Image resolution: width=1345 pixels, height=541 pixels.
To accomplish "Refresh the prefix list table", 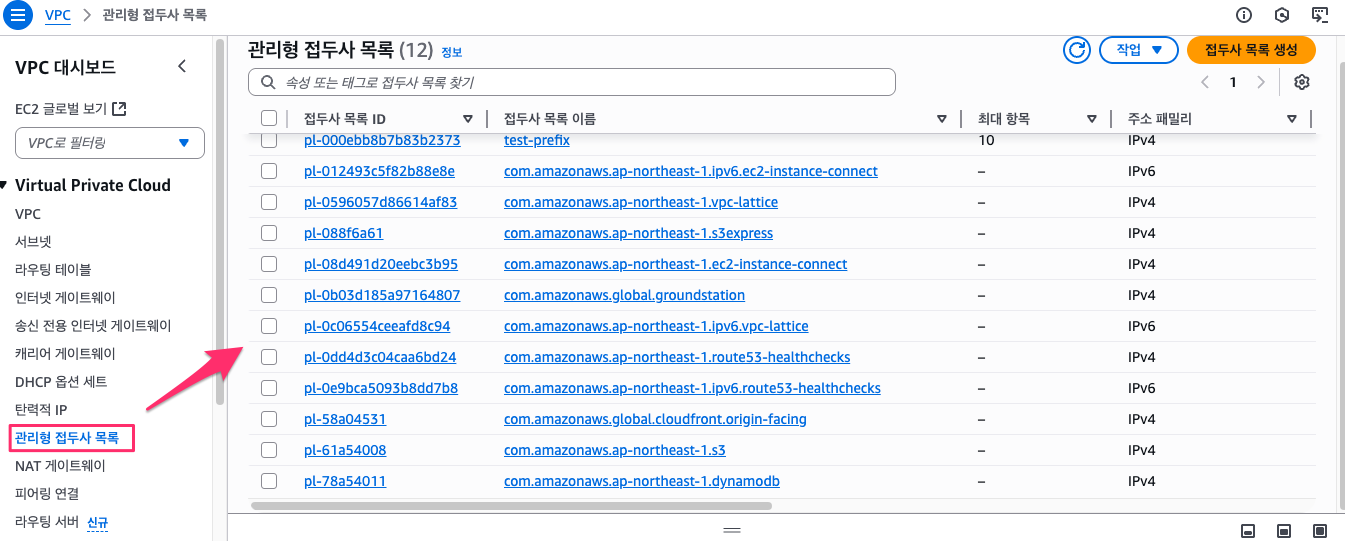I will (x=1077, y=50).
